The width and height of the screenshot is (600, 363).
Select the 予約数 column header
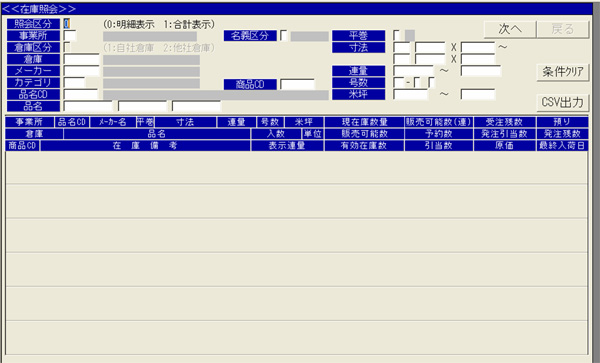(x=439, y=134)
